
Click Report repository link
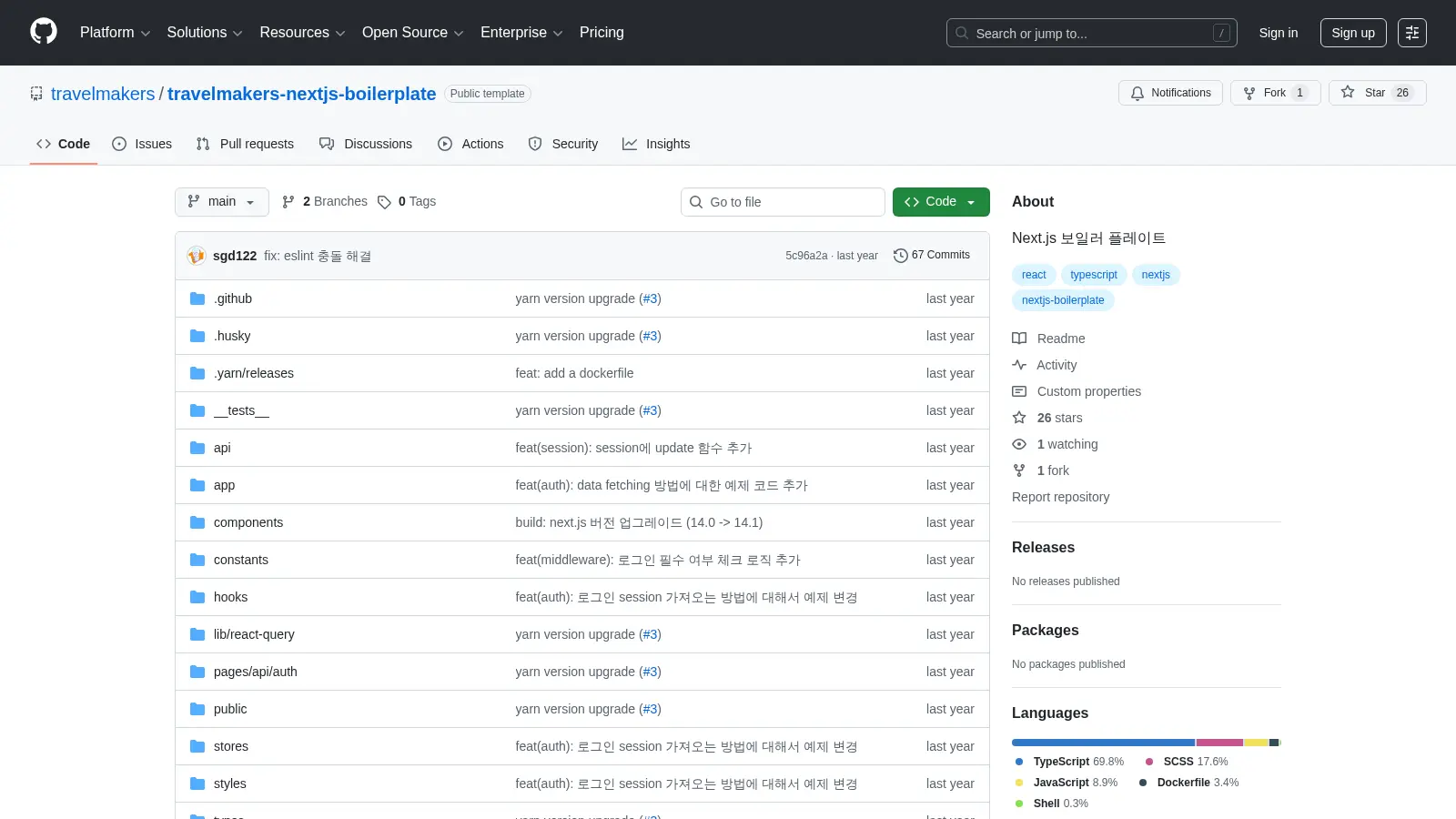pyautogui.click(x=1060, y=497)
